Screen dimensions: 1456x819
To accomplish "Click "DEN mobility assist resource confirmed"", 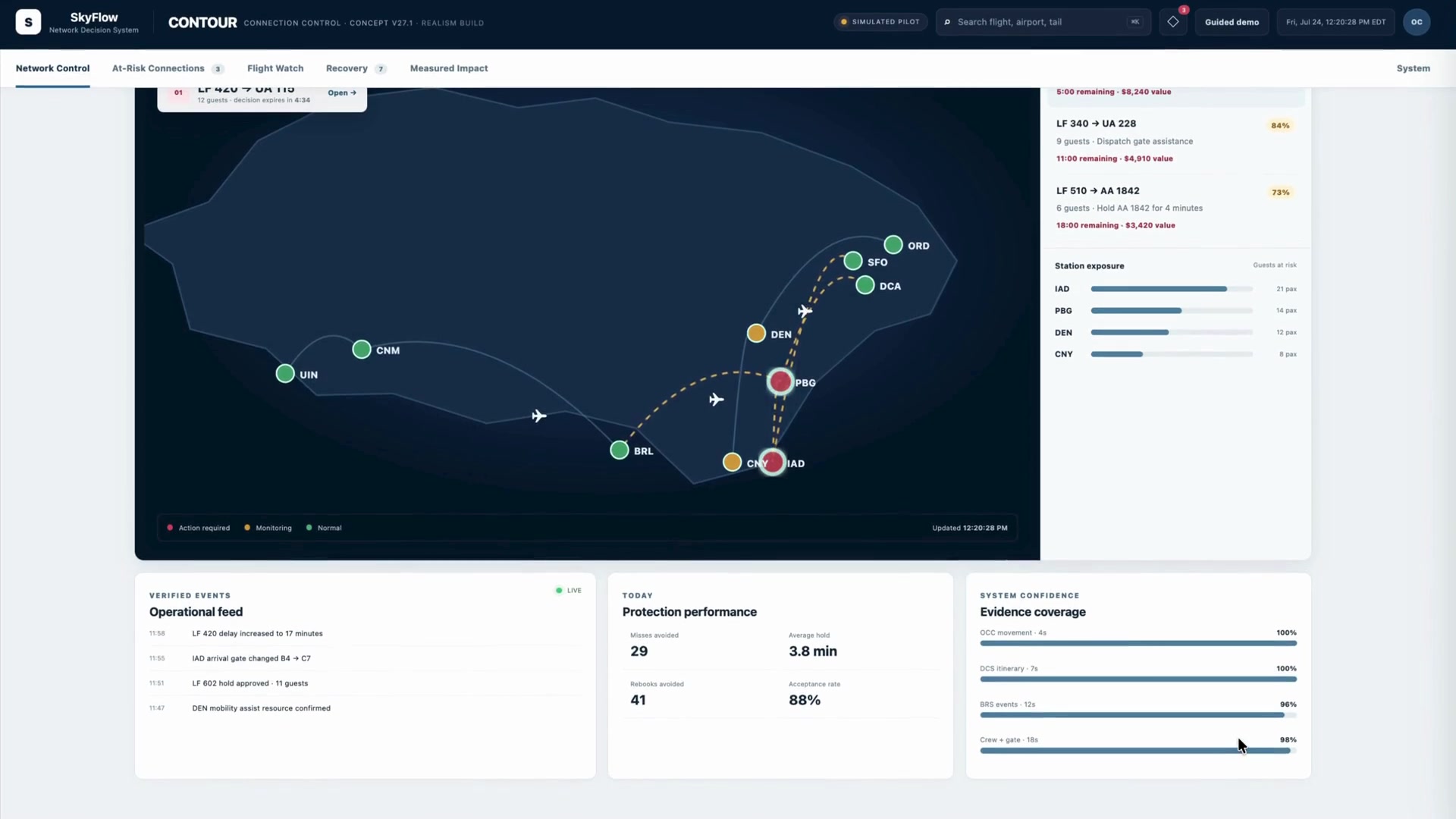I will 261,708.
